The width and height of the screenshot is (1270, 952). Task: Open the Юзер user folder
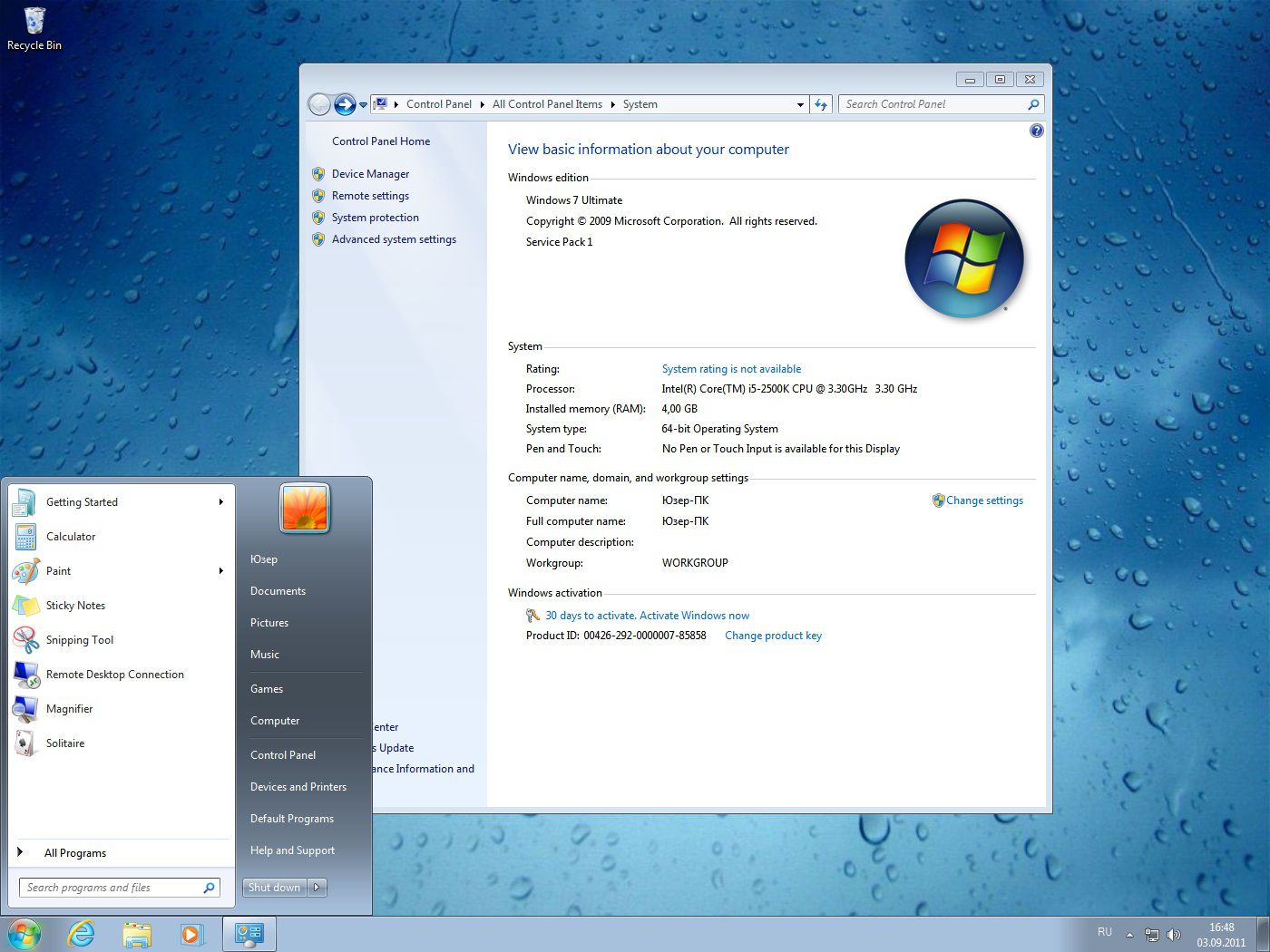point(264,559)
